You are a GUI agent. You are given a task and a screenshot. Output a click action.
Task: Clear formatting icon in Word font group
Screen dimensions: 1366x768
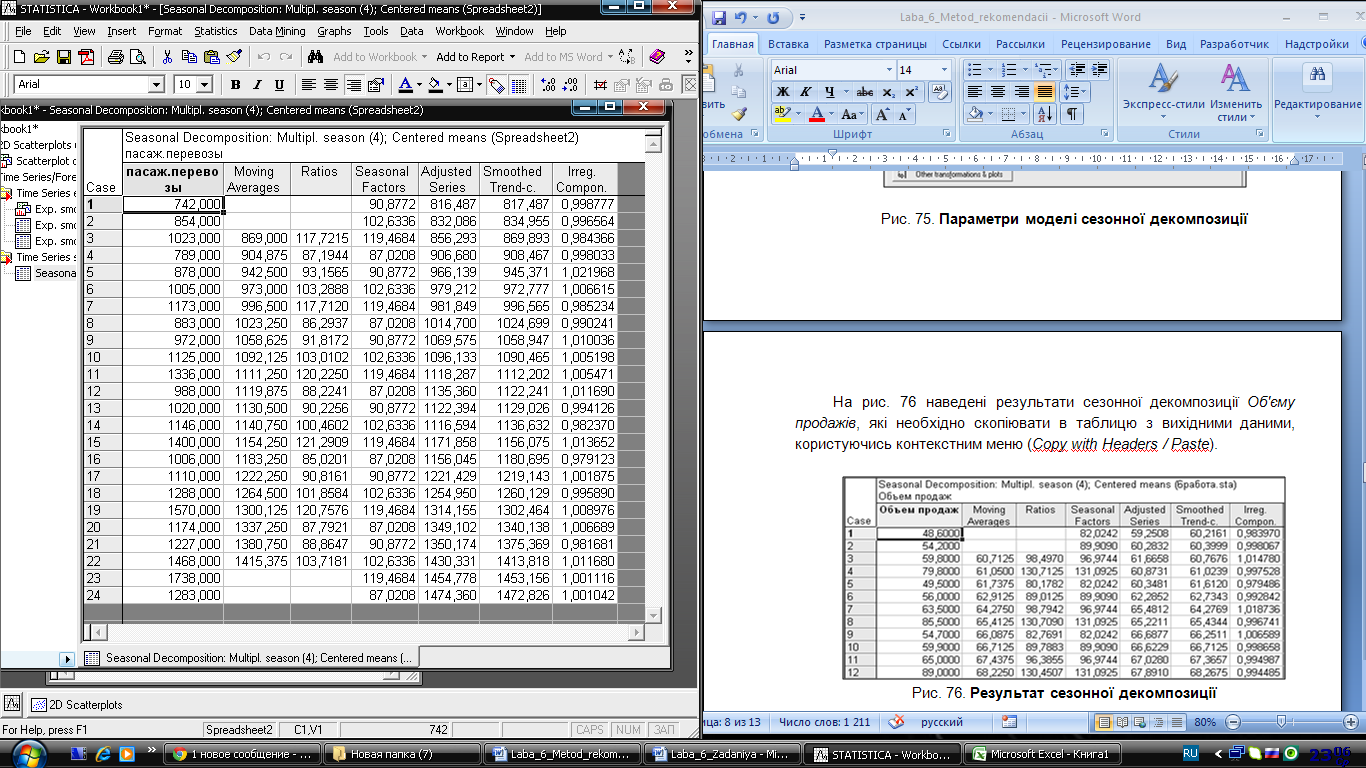(x=938, y=92)
